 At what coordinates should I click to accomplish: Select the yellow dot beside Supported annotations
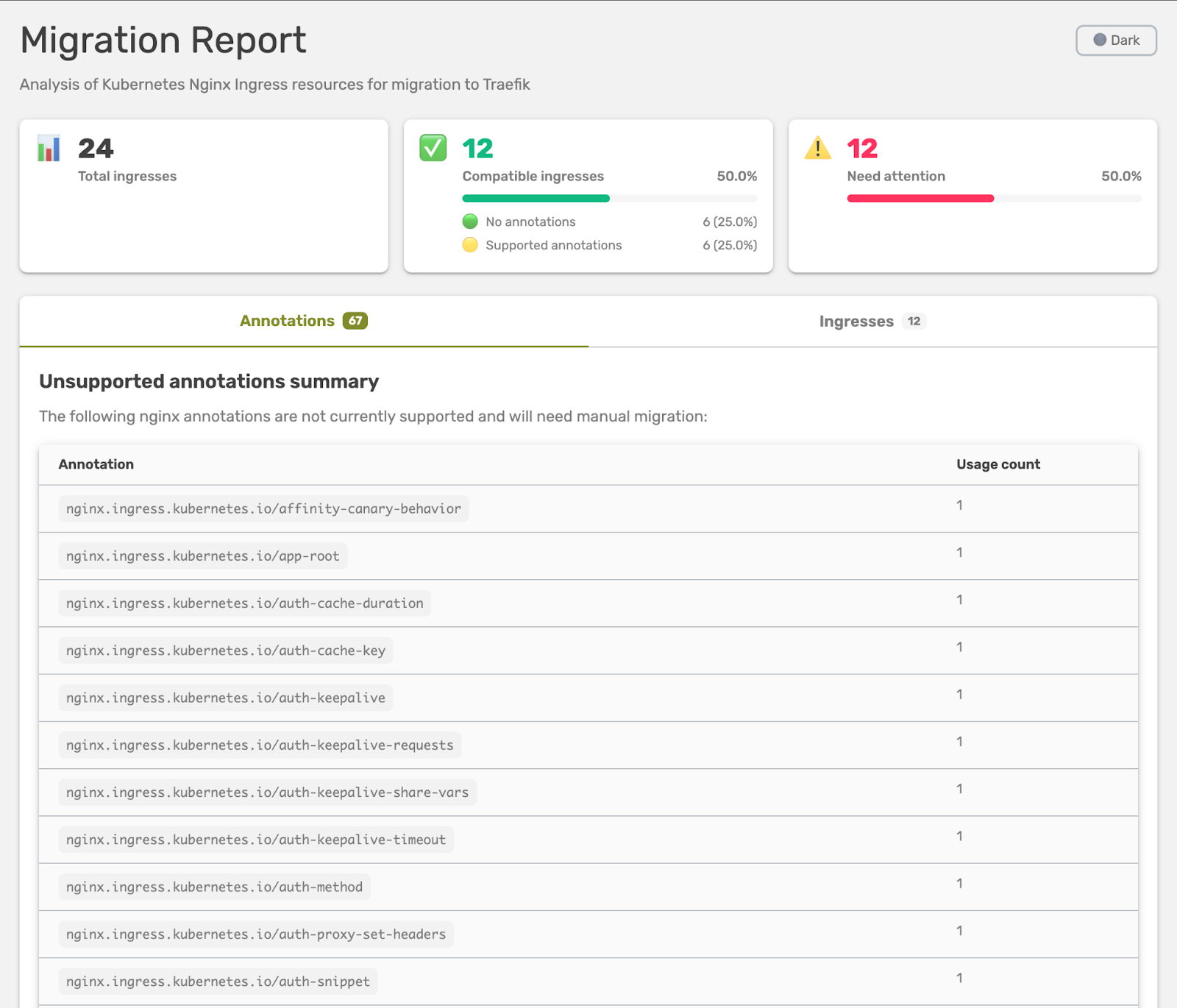pos(470,245)
